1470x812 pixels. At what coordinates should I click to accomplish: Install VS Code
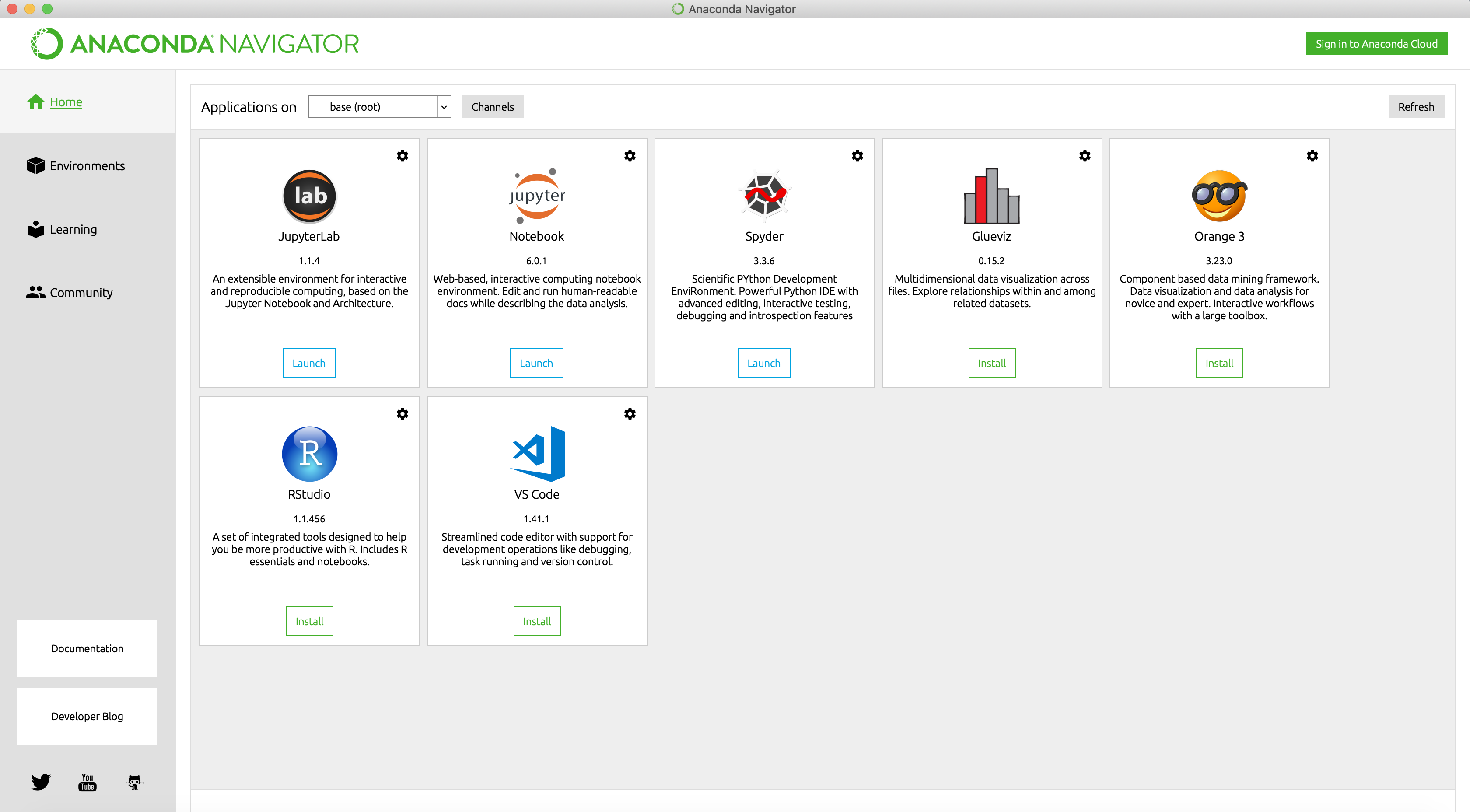click(x=537, y=621)
